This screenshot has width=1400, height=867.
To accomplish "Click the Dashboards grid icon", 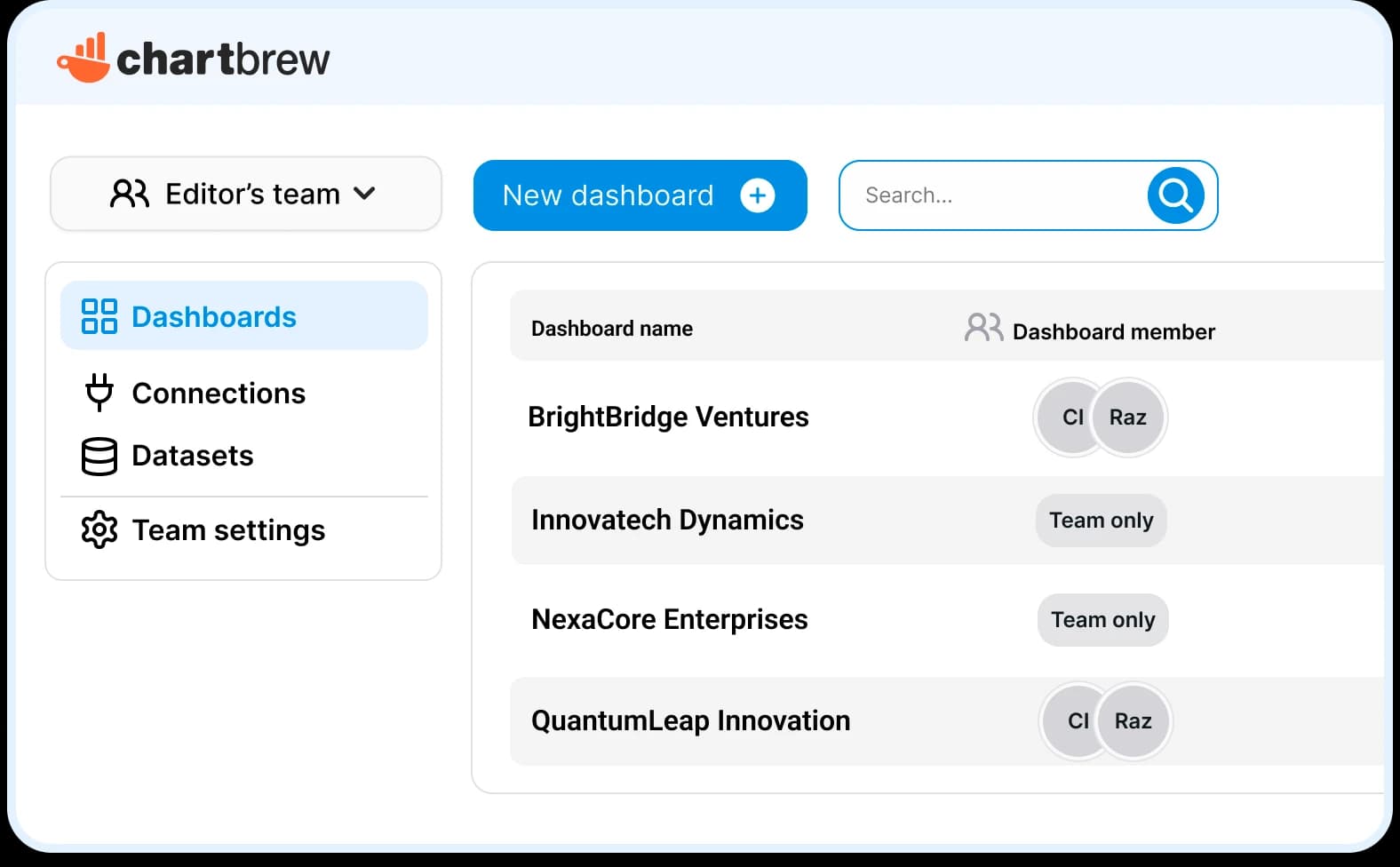I will 99,316.
